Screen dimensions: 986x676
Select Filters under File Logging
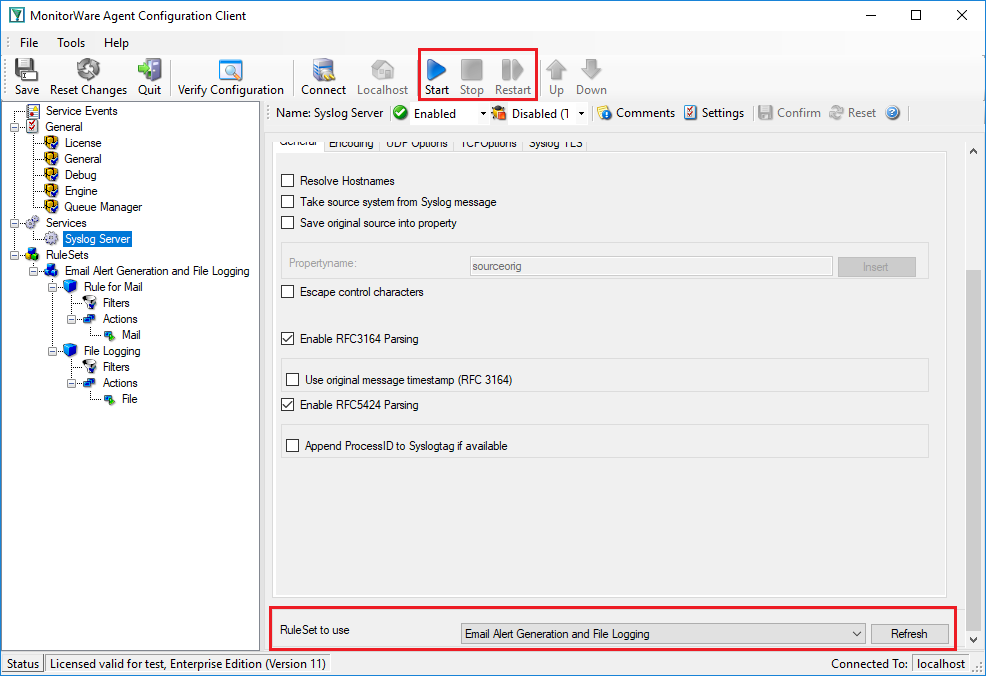(x=116, y=367)
